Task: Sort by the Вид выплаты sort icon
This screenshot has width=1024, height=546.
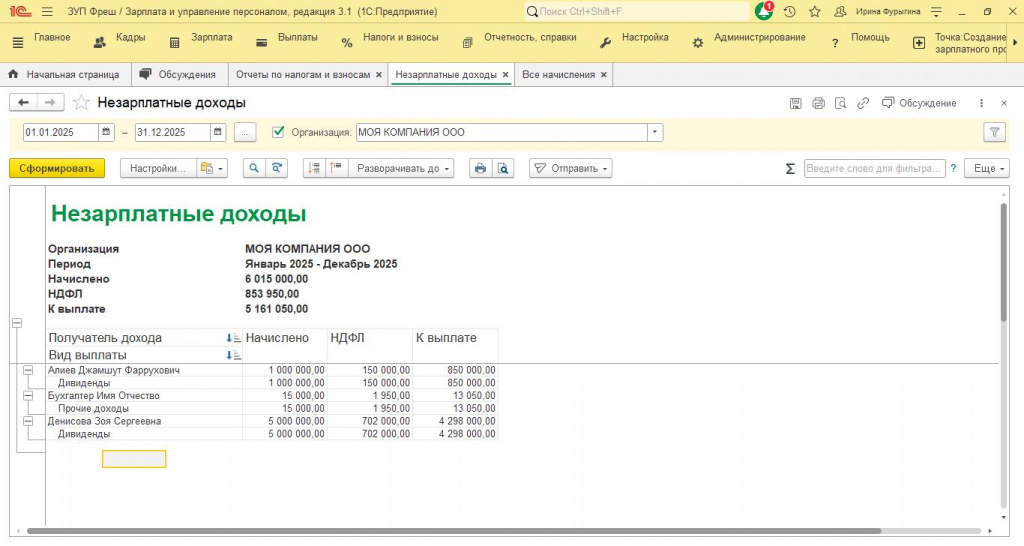Action: point(233,355)
